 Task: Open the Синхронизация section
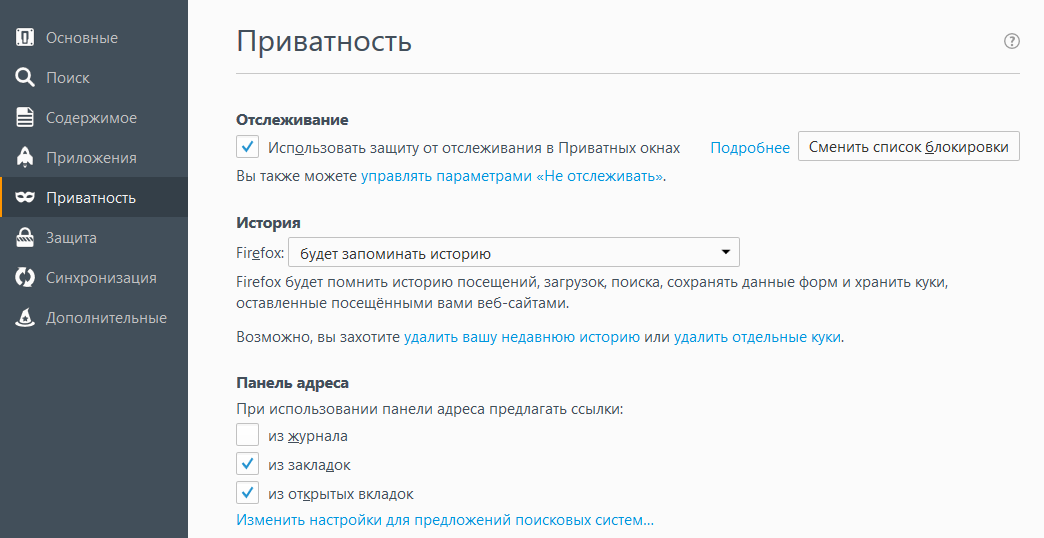coord(94,278)
